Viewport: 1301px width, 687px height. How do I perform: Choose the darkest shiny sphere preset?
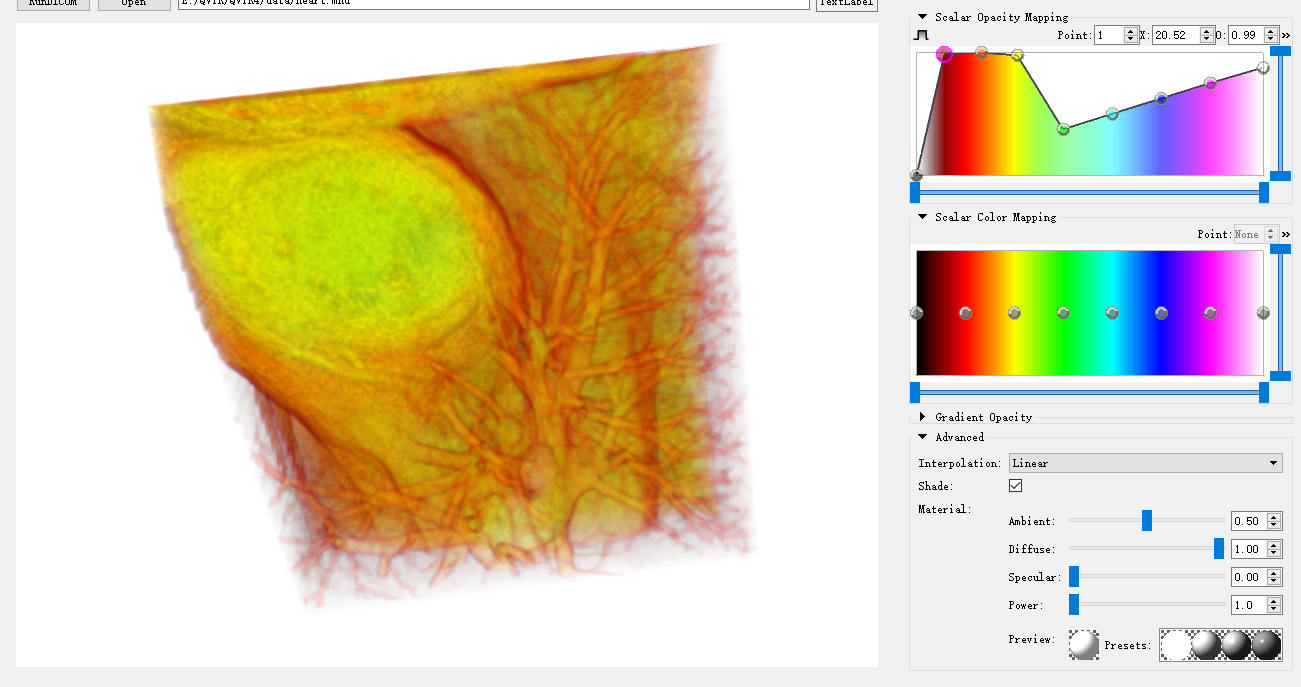coord(1266,645)
